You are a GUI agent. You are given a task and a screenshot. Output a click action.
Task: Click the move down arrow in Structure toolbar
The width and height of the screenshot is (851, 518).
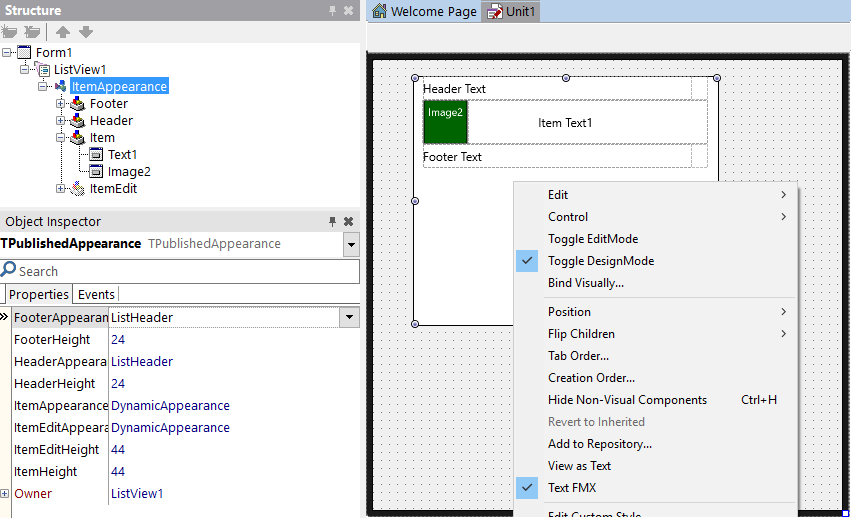[86, 32]
